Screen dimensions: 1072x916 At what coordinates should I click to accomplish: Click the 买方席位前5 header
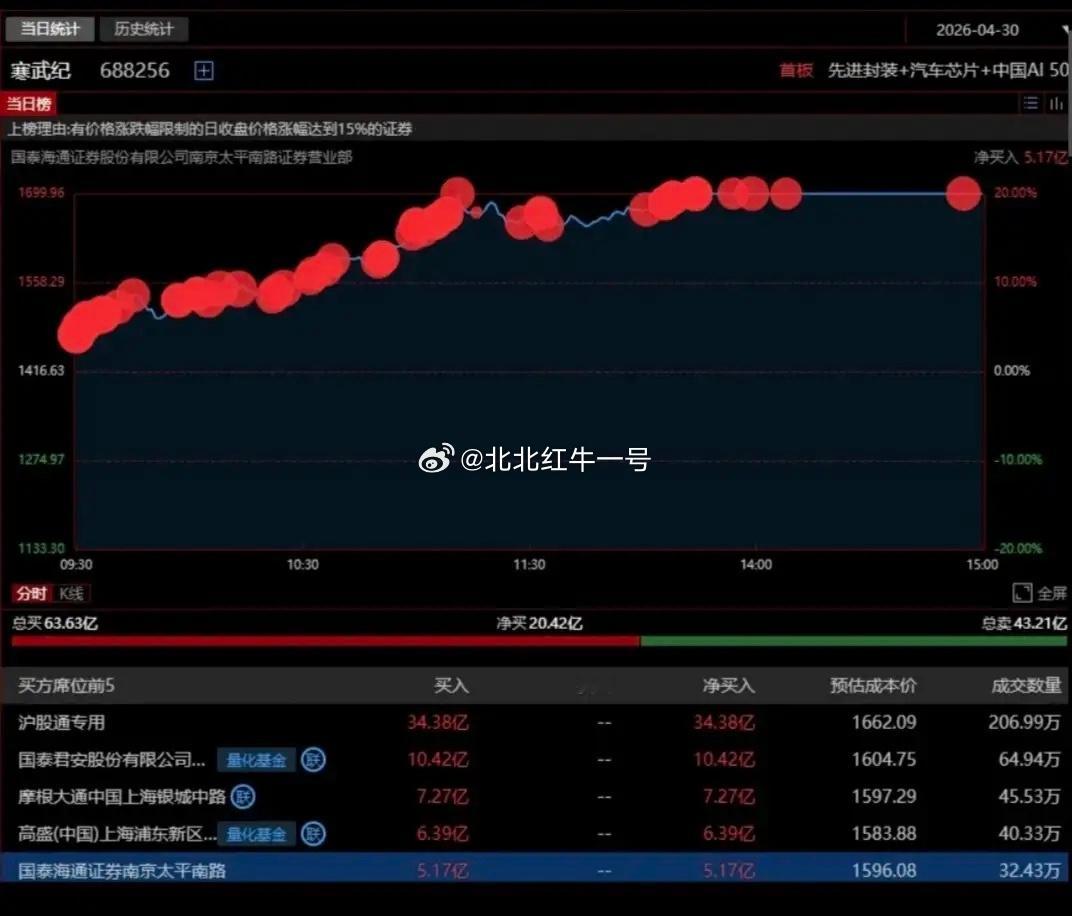click(66, 686)
